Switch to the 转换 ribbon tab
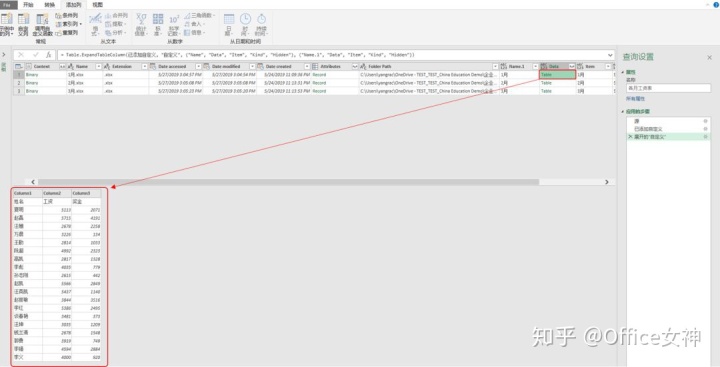 click(x=49, y=5)
